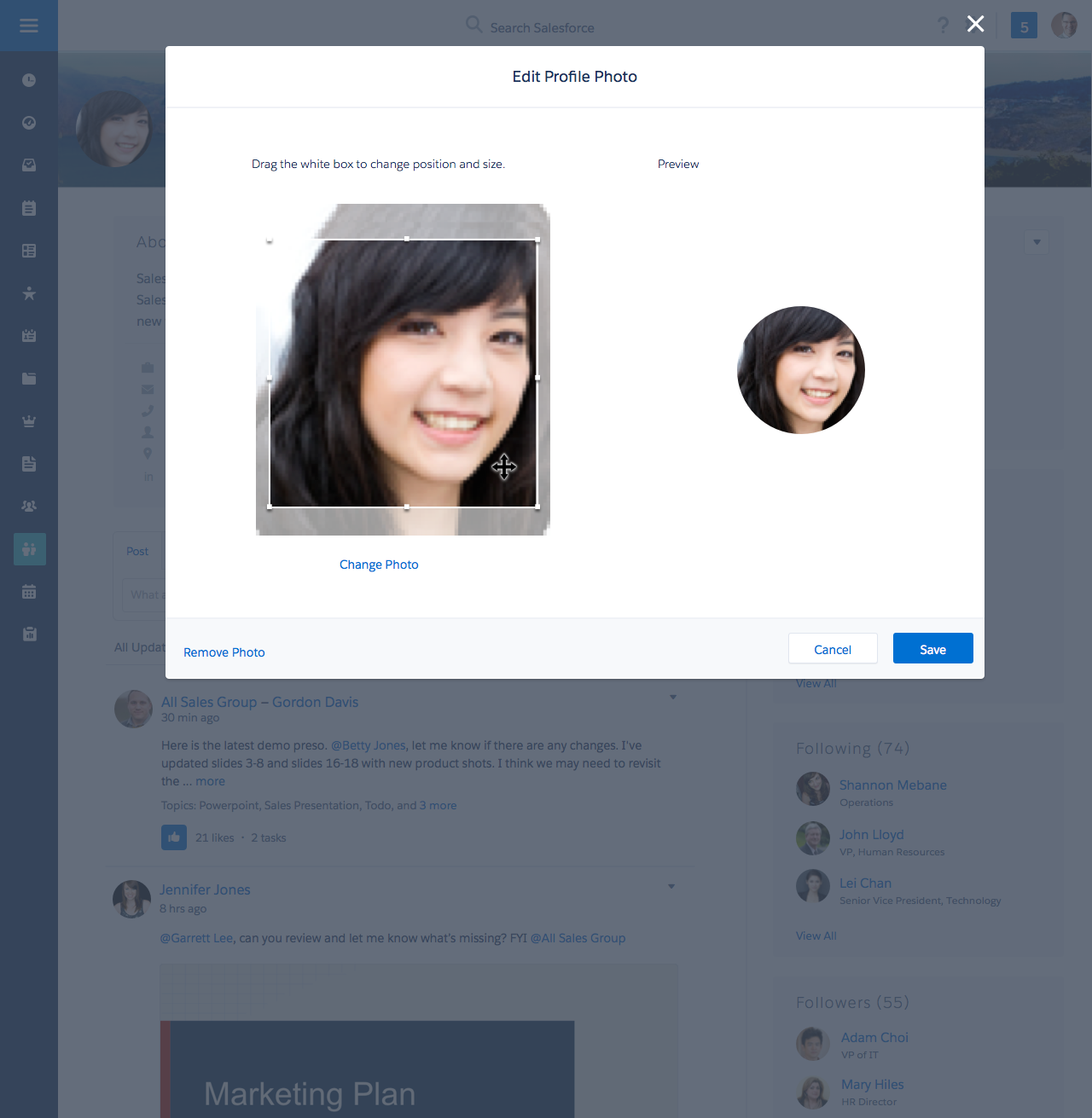
Task: Open the @Betty Jones mention
Action: [x=368, y=745]
